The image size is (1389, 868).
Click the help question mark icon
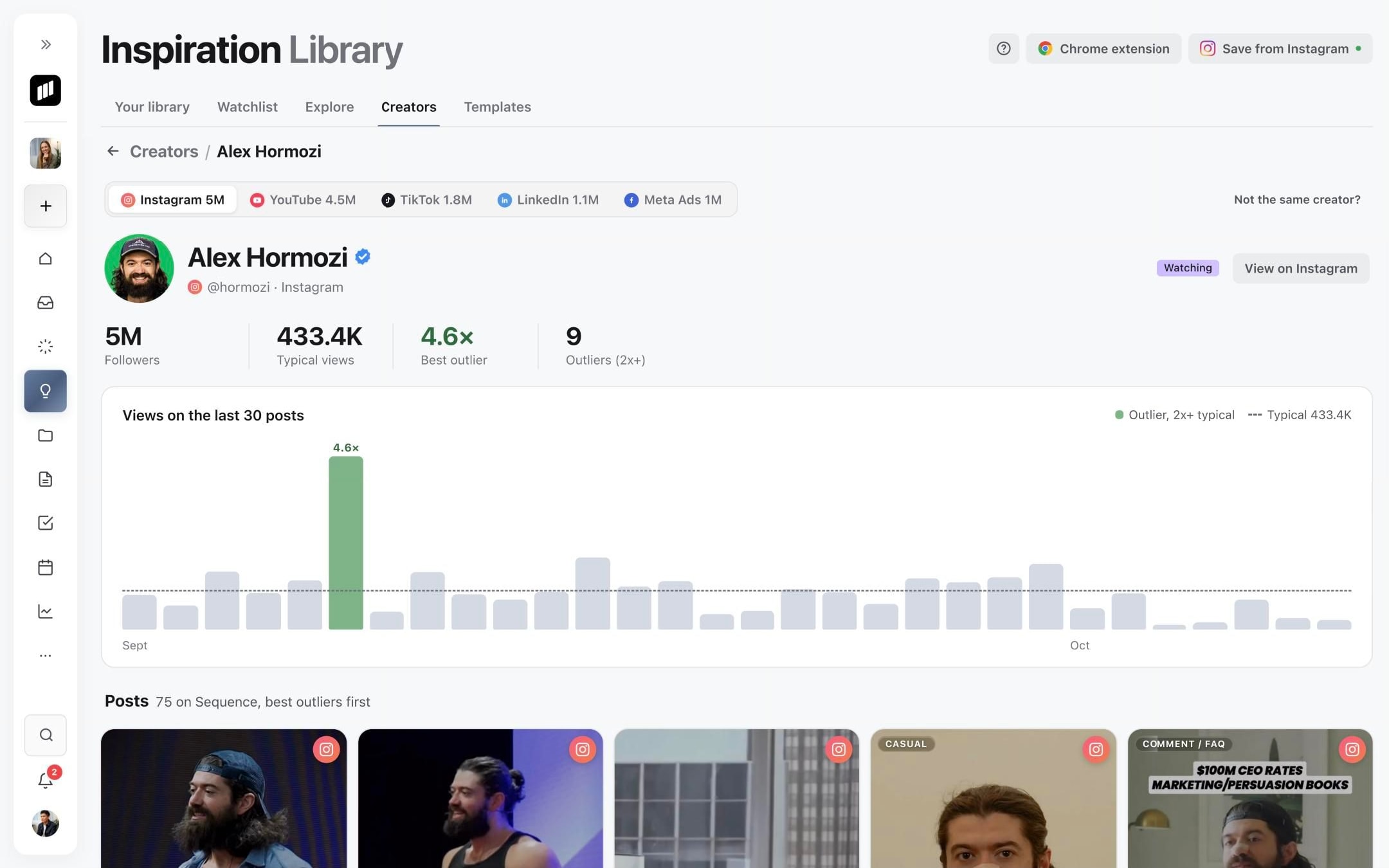pos(1004,49)
